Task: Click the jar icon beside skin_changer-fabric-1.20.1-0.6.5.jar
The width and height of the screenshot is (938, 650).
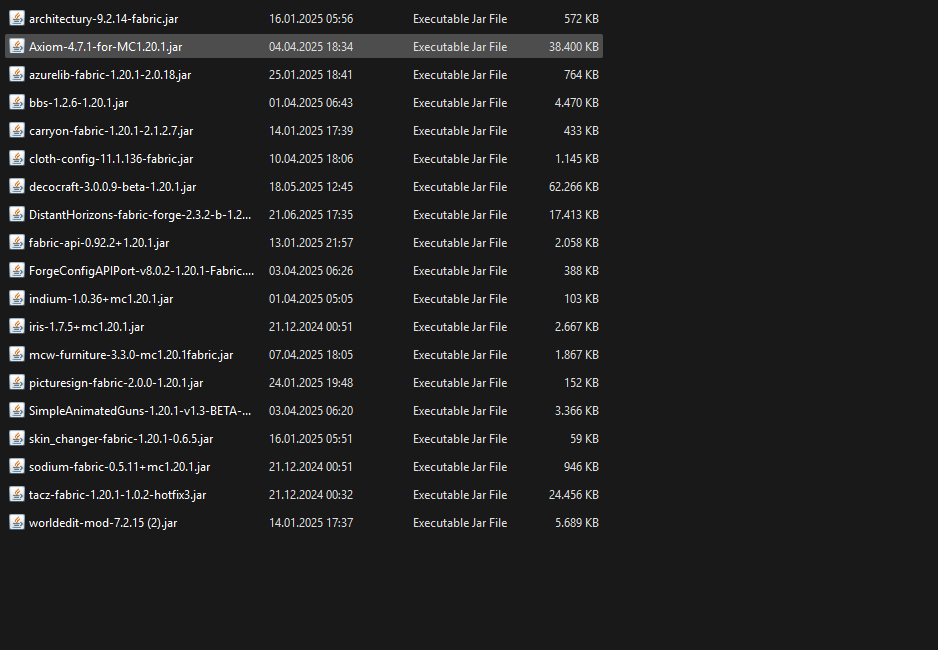Action: (x=17, y=439)
